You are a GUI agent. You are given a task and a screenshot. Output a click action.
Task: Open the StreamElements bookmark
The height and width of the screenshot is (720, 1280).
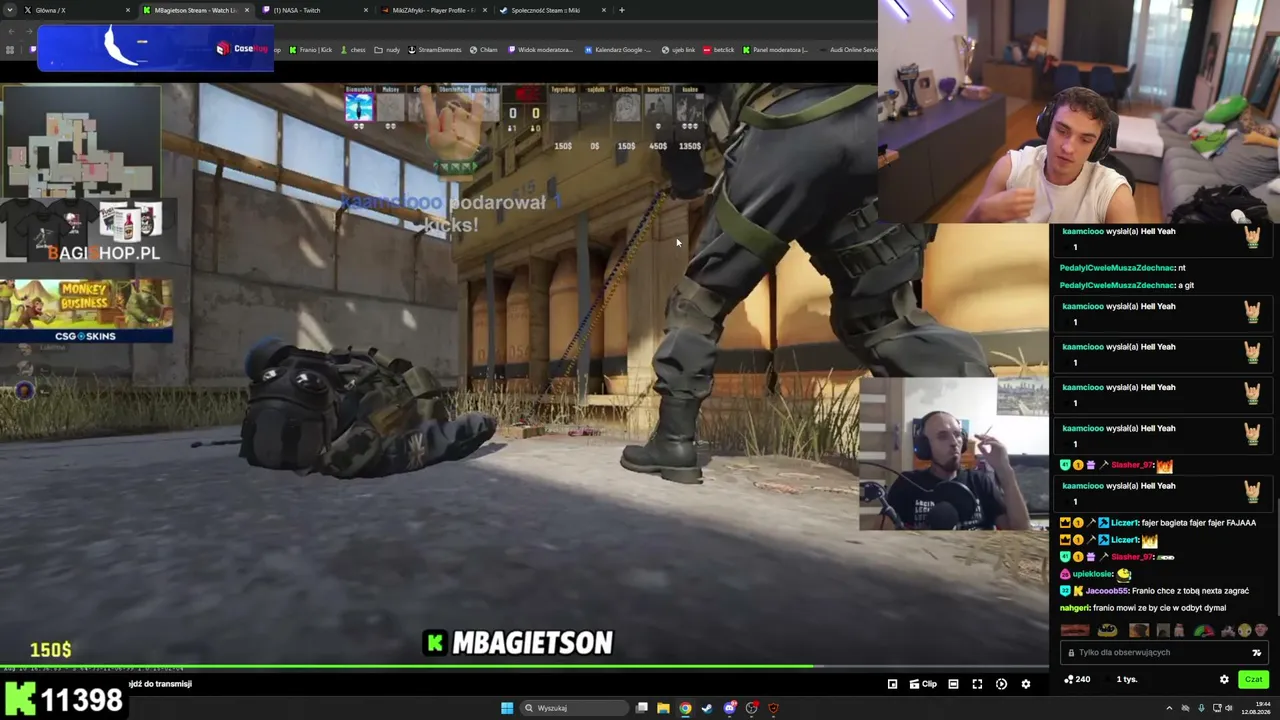click(434, 50)
